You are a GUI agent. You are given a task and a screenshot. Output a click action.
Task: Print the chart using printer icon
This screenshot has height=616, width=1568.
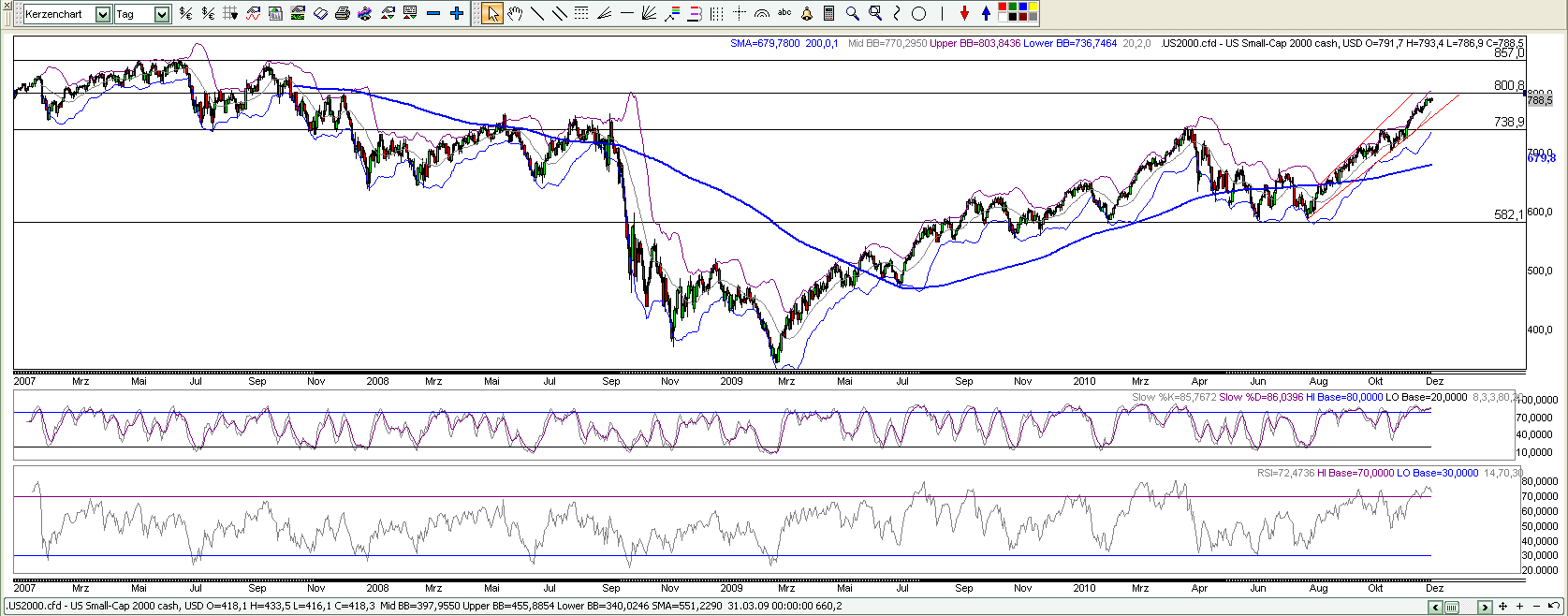tap(343, 13)
